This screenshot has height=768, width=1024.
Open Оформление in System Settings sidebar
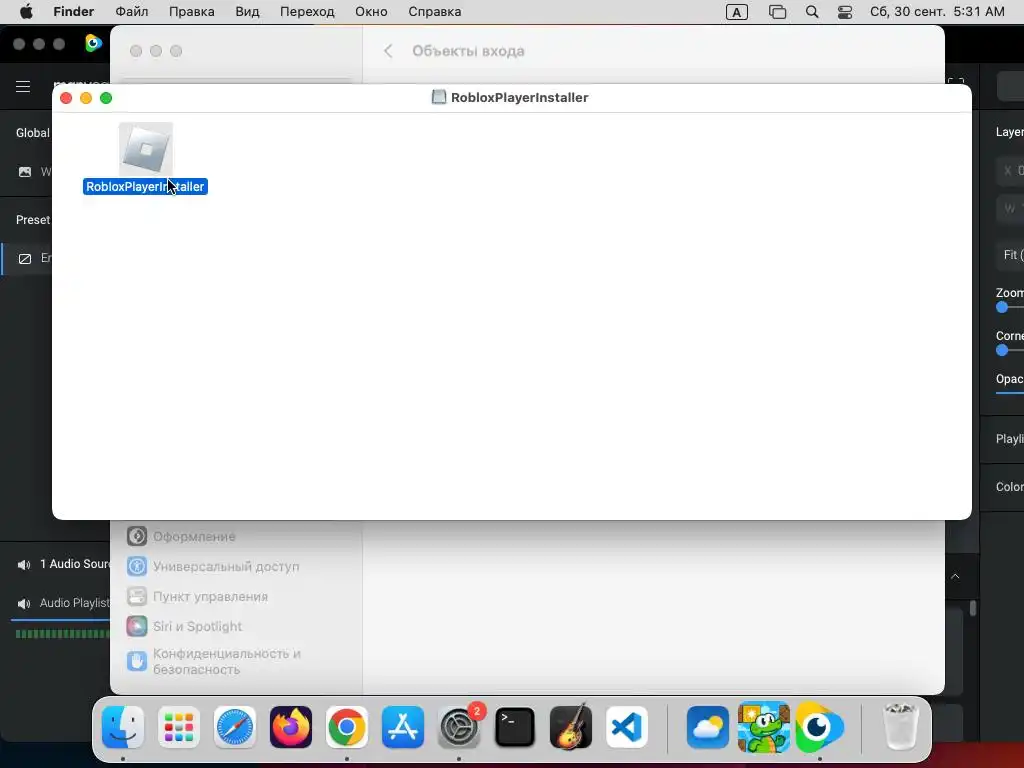181,536
